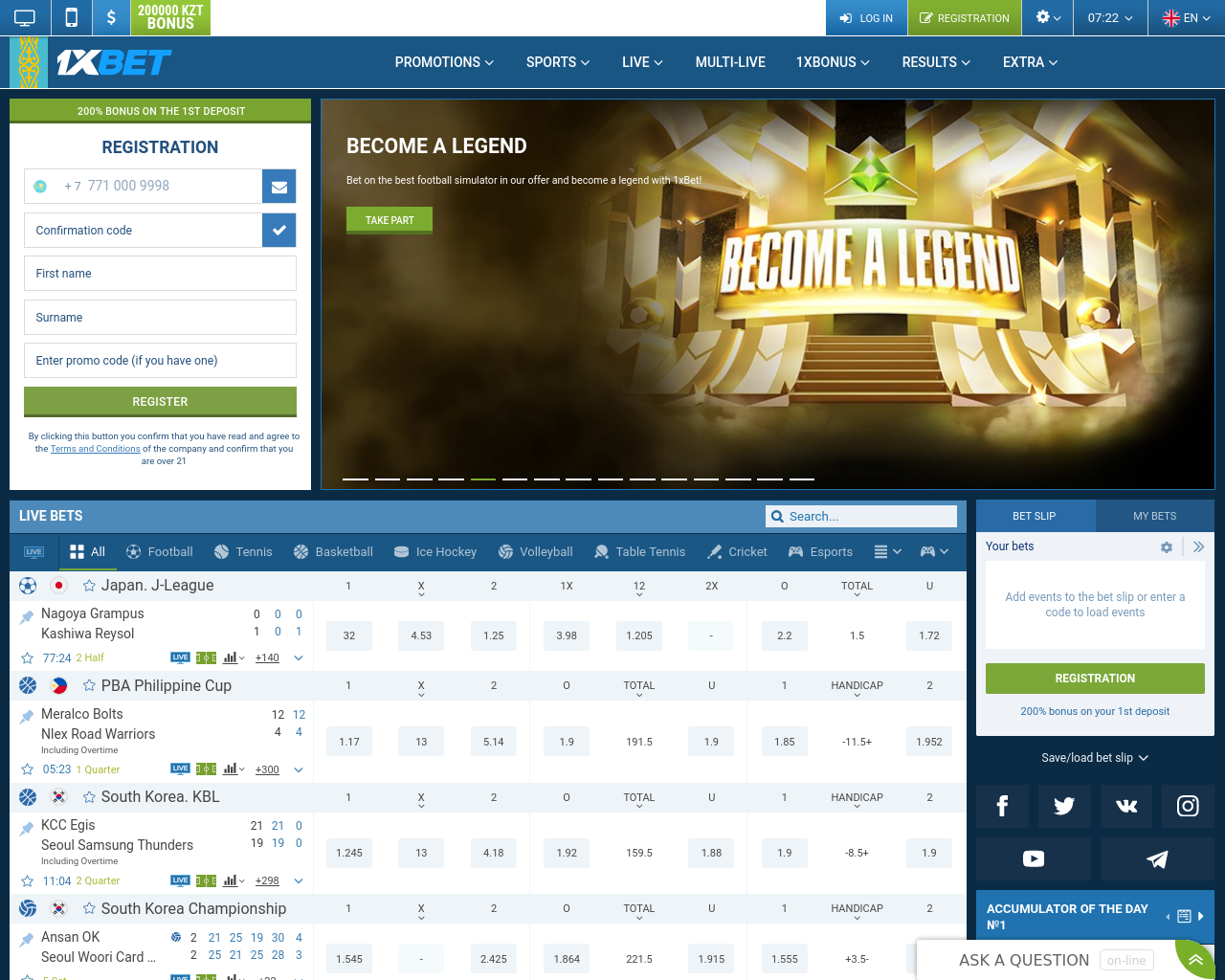Pin Meralco Bolts match
Screen dimensions: 1225x980
27,718
